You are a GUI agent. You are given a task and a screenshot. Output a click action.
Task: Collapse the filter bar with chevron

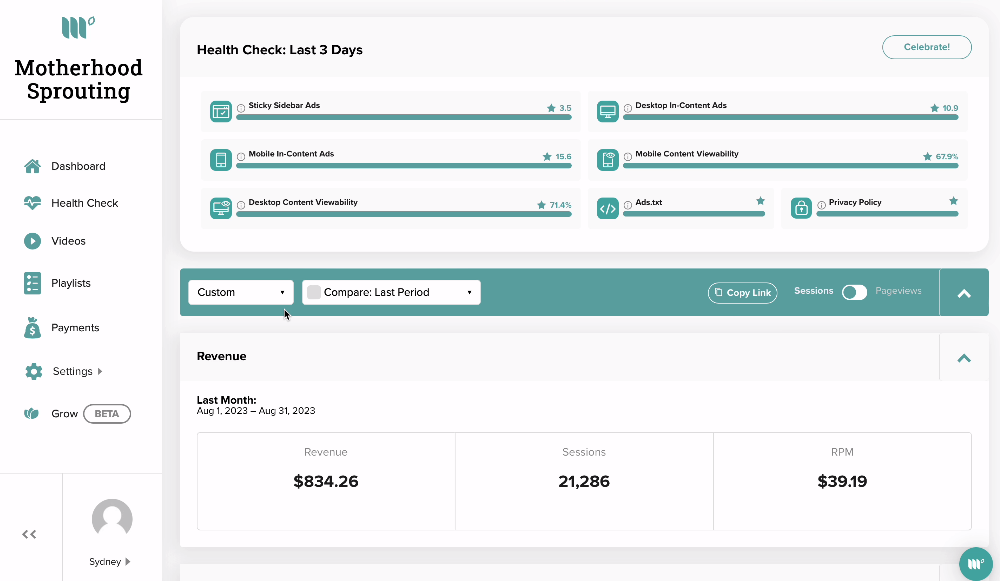(964, 293)
